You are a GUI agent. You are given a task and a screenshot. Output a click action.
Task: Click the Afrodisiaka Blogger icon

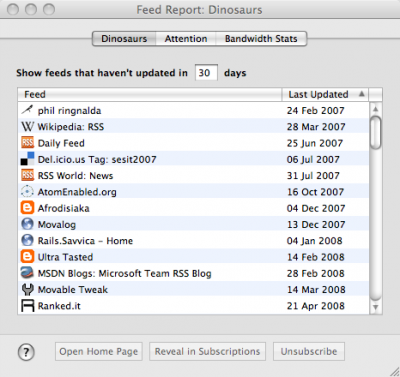(x=27, y=208)
